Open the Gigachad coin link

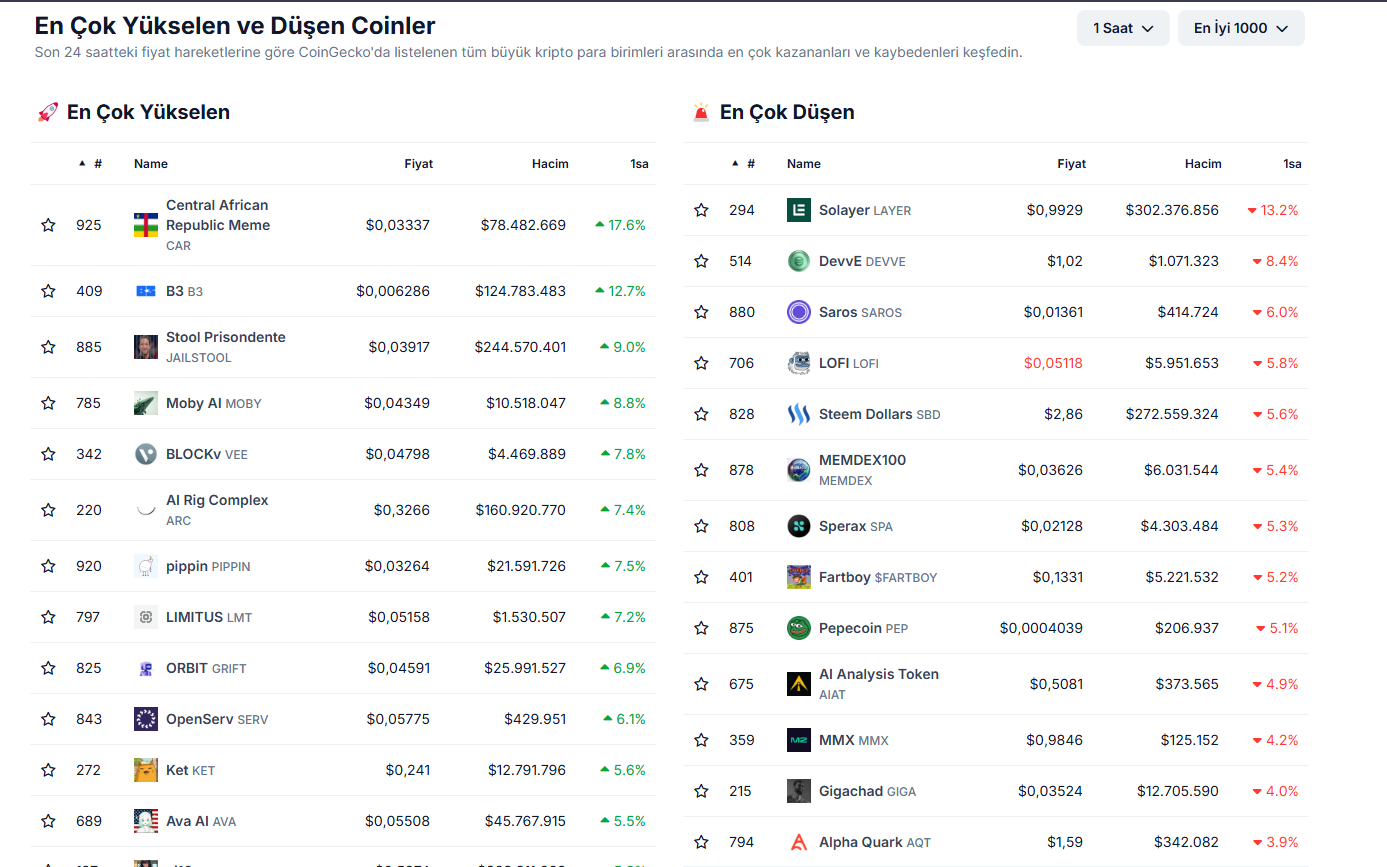tap(851, 791)
